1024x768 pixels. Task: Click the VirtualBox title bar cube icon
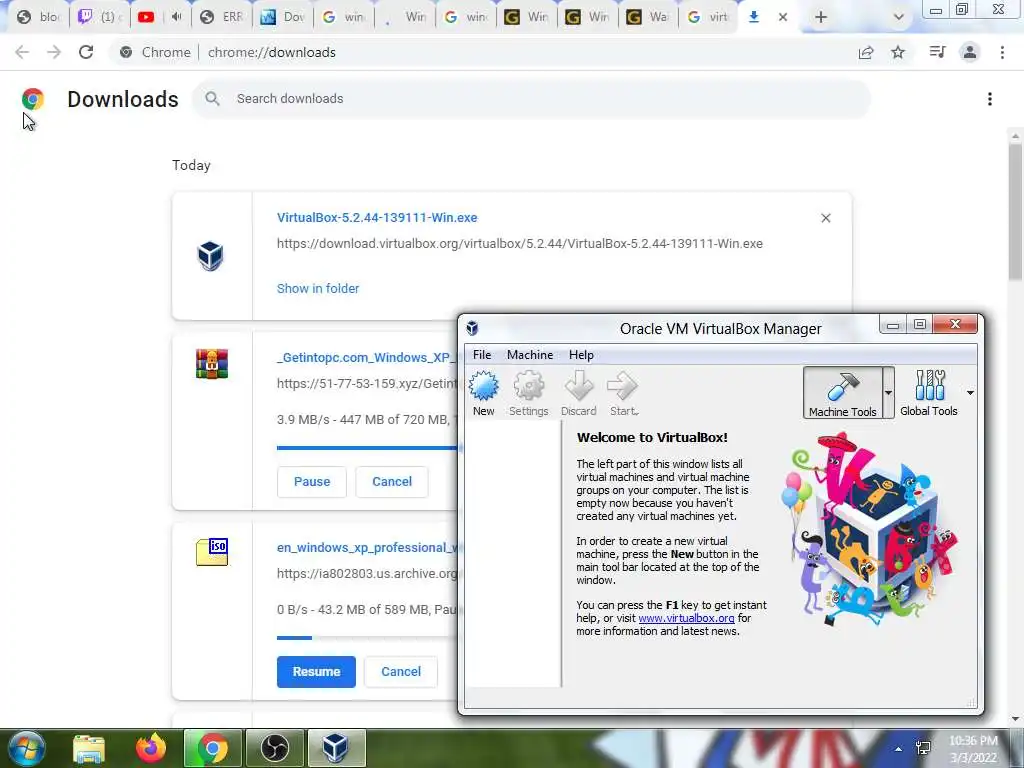472,328
